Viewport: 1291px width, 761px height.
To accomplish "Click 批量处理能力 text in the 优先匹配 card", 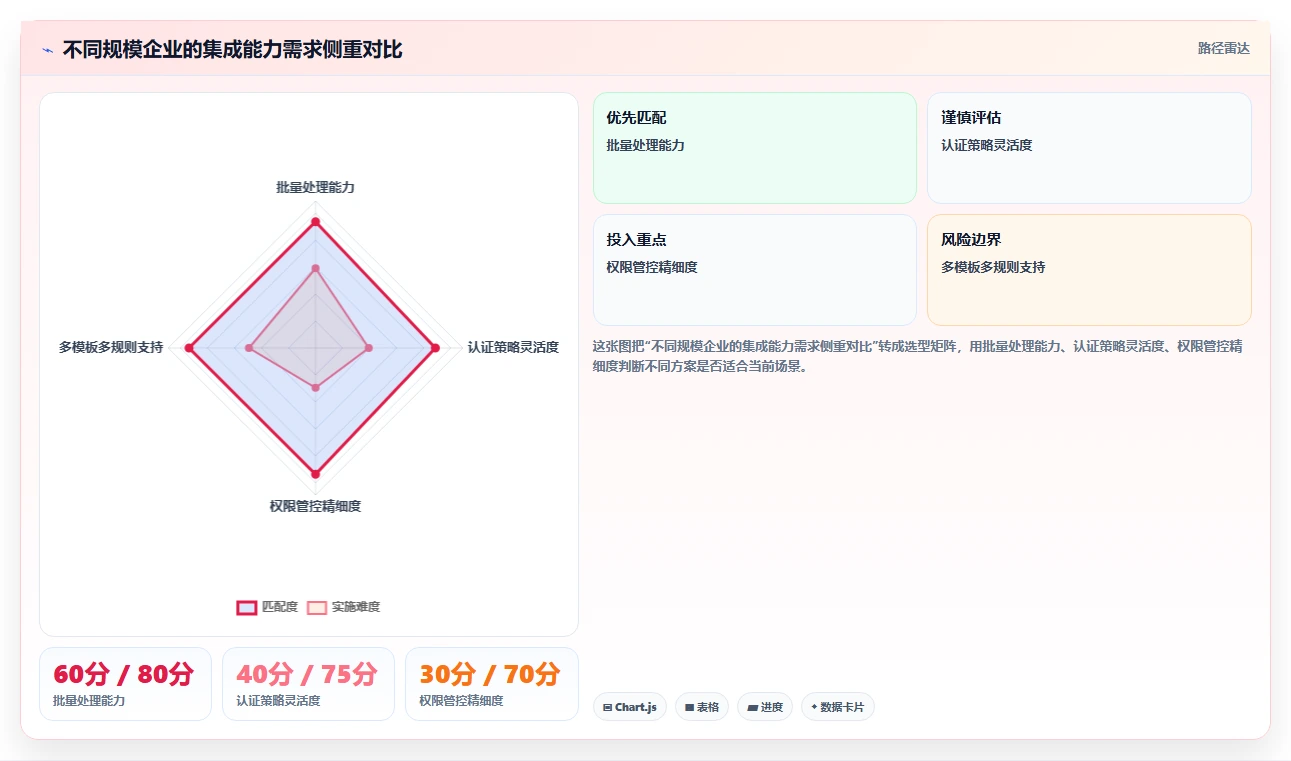I will 645,145.
